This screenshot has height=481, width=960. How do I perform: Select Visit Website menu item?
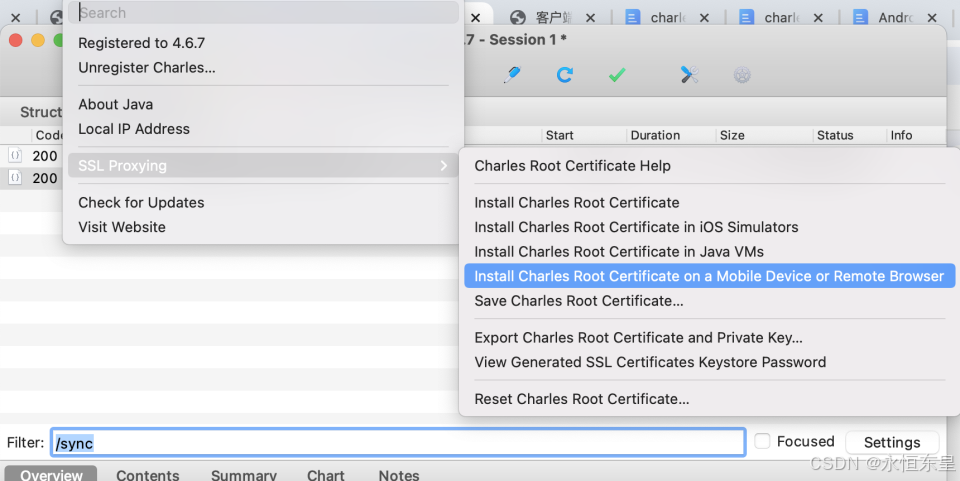coord(122,226)
